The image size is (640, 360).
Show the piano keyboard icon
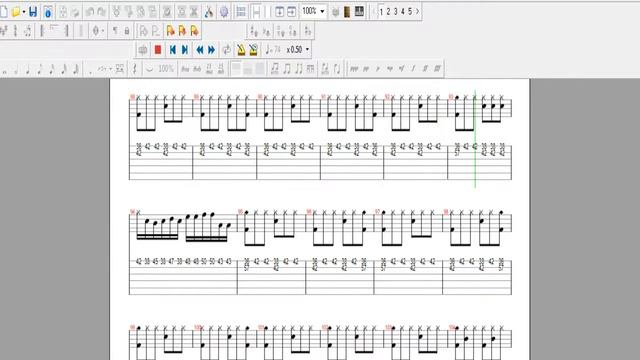pyautogui.click(x=359, y=11)
